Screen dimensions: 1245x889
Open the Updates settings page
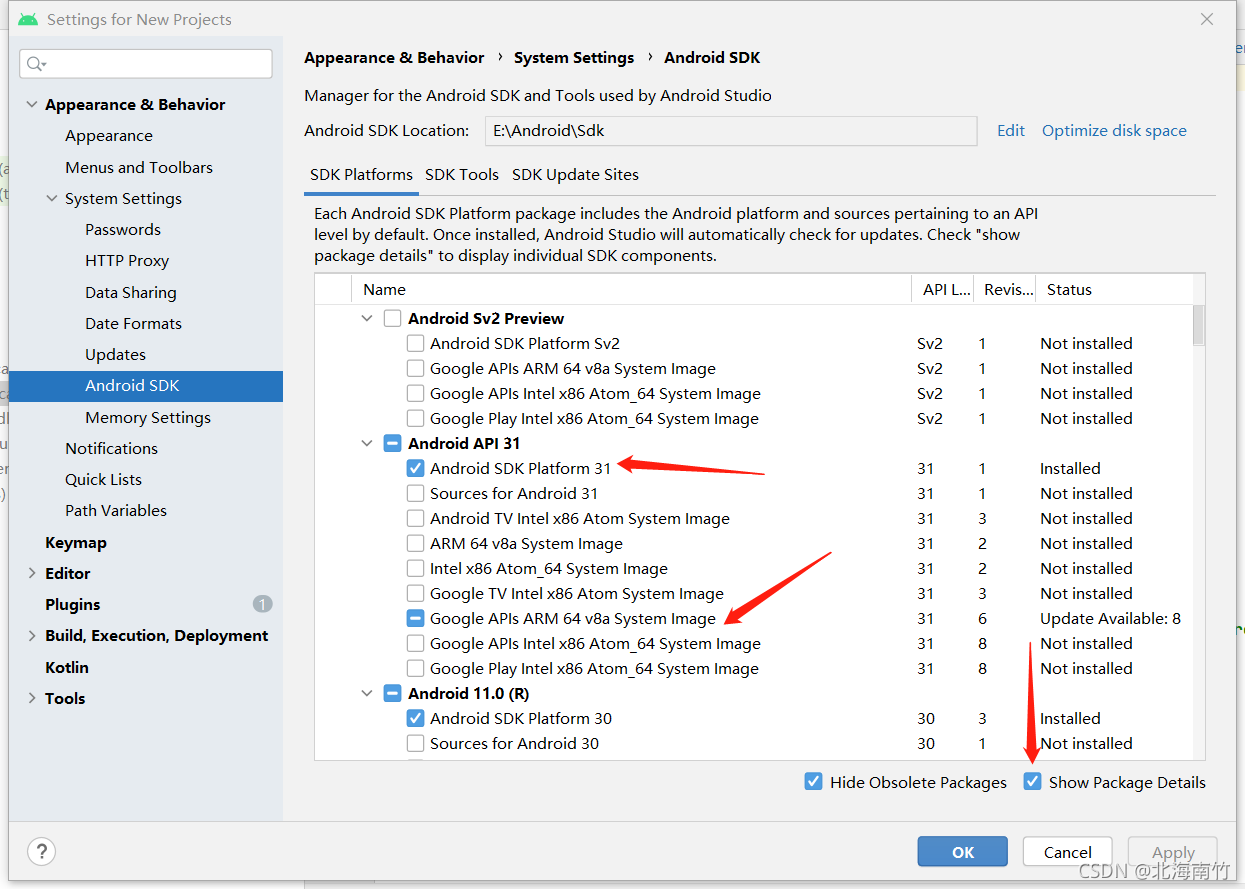tap(115, 354)
